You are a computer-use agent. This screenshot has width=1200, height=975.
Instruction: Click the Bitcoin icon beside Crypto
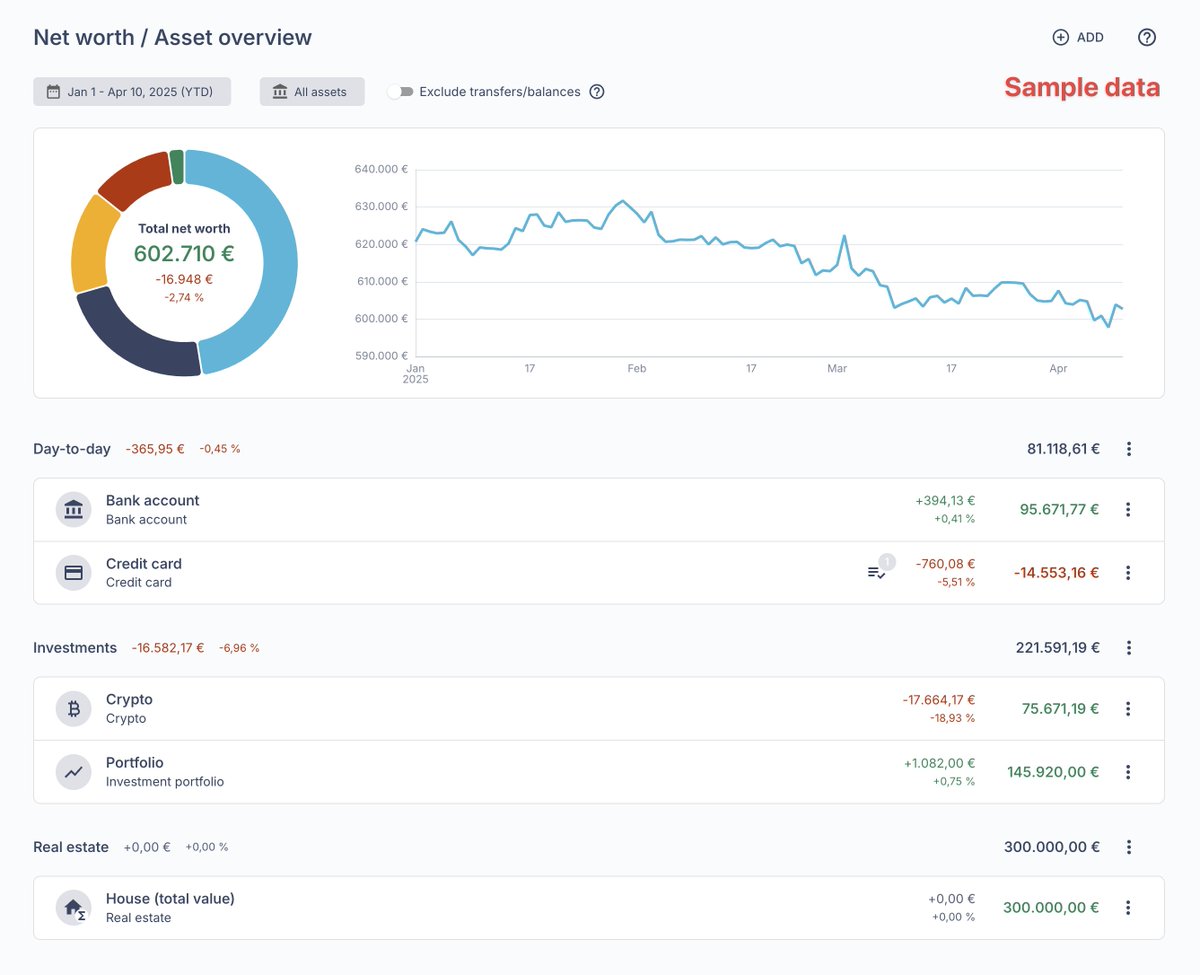click(x=73, y=708)
